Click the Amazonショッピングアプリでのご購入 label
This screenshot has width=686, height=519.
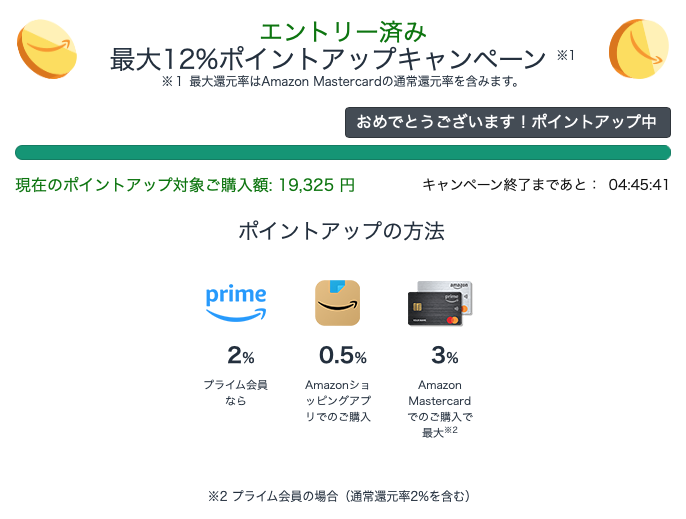click(x=338, y=401)
